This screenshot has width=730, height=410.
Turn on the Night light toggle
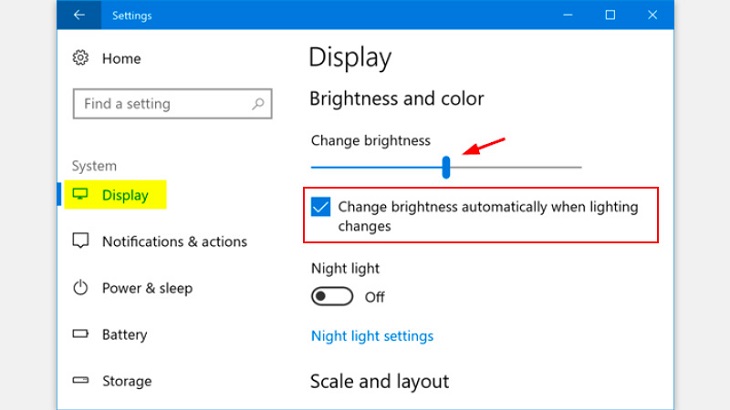pyautogui.click(x=333, y=297)
